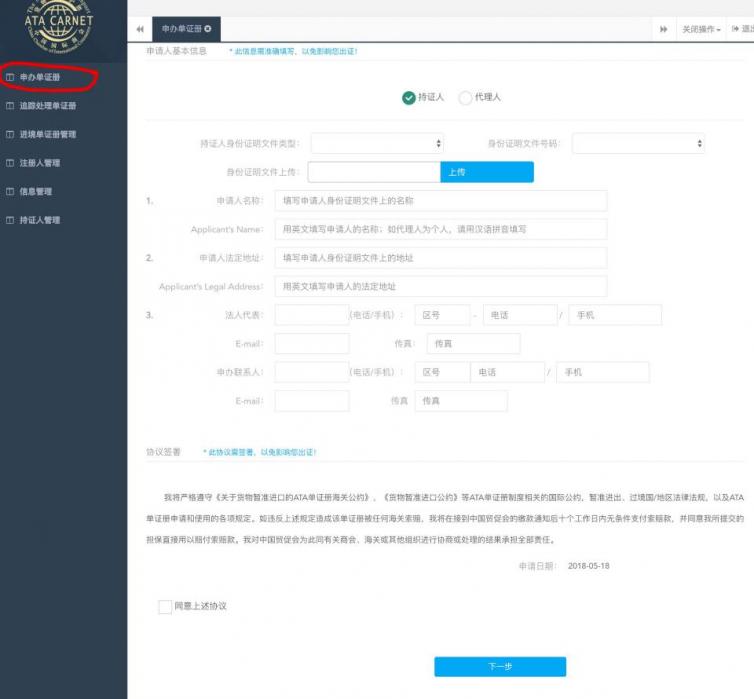Click the 协议签署 section heading
The width and height of the screenshot is (754, 699).
click(x=163, y=452)
